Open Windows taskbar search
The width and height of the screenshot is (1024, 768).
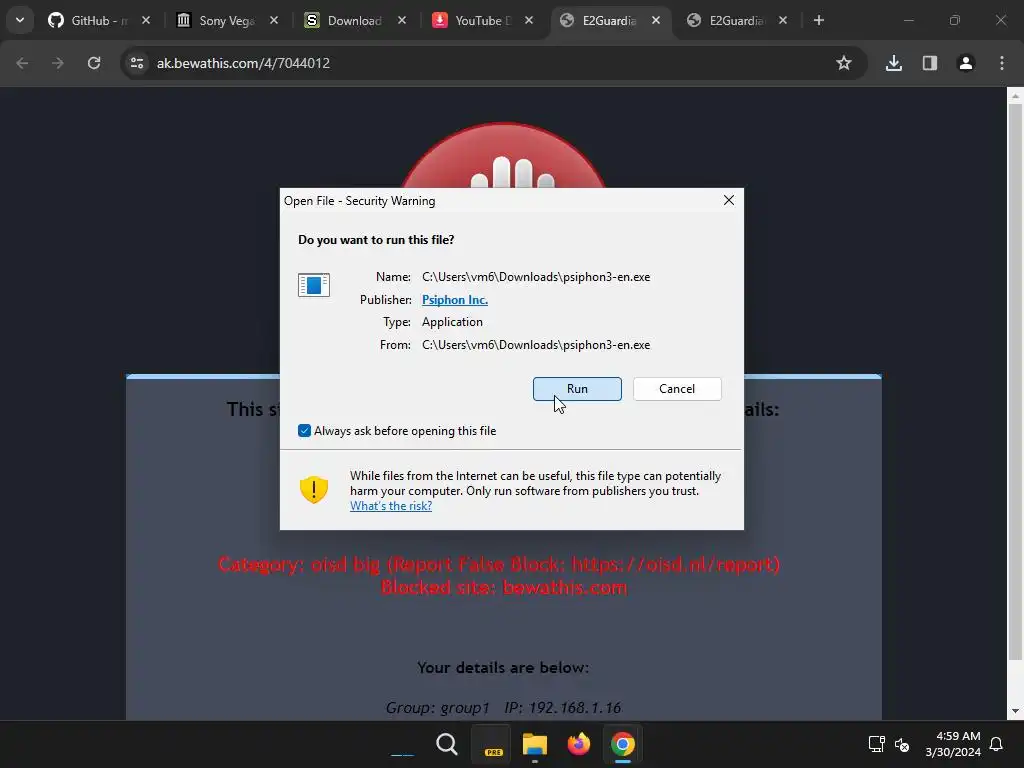[x=447, y=744]
